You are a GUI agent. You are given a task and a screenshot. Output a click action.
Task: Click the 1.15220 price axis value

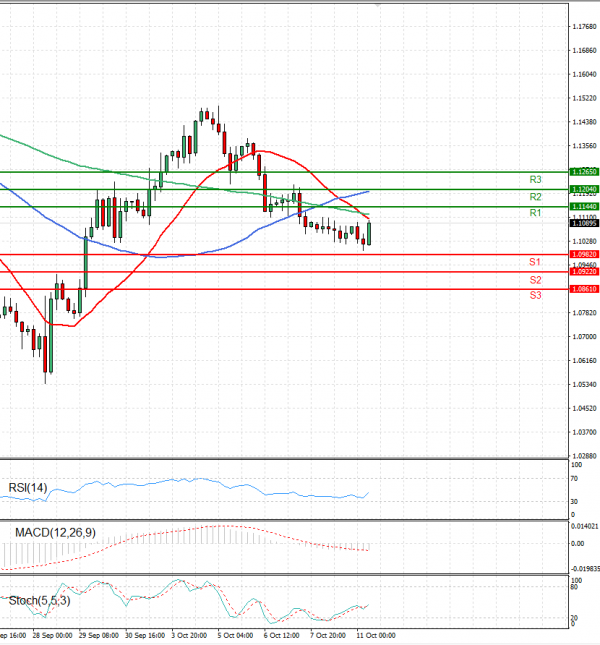click(x=584, y=98)
